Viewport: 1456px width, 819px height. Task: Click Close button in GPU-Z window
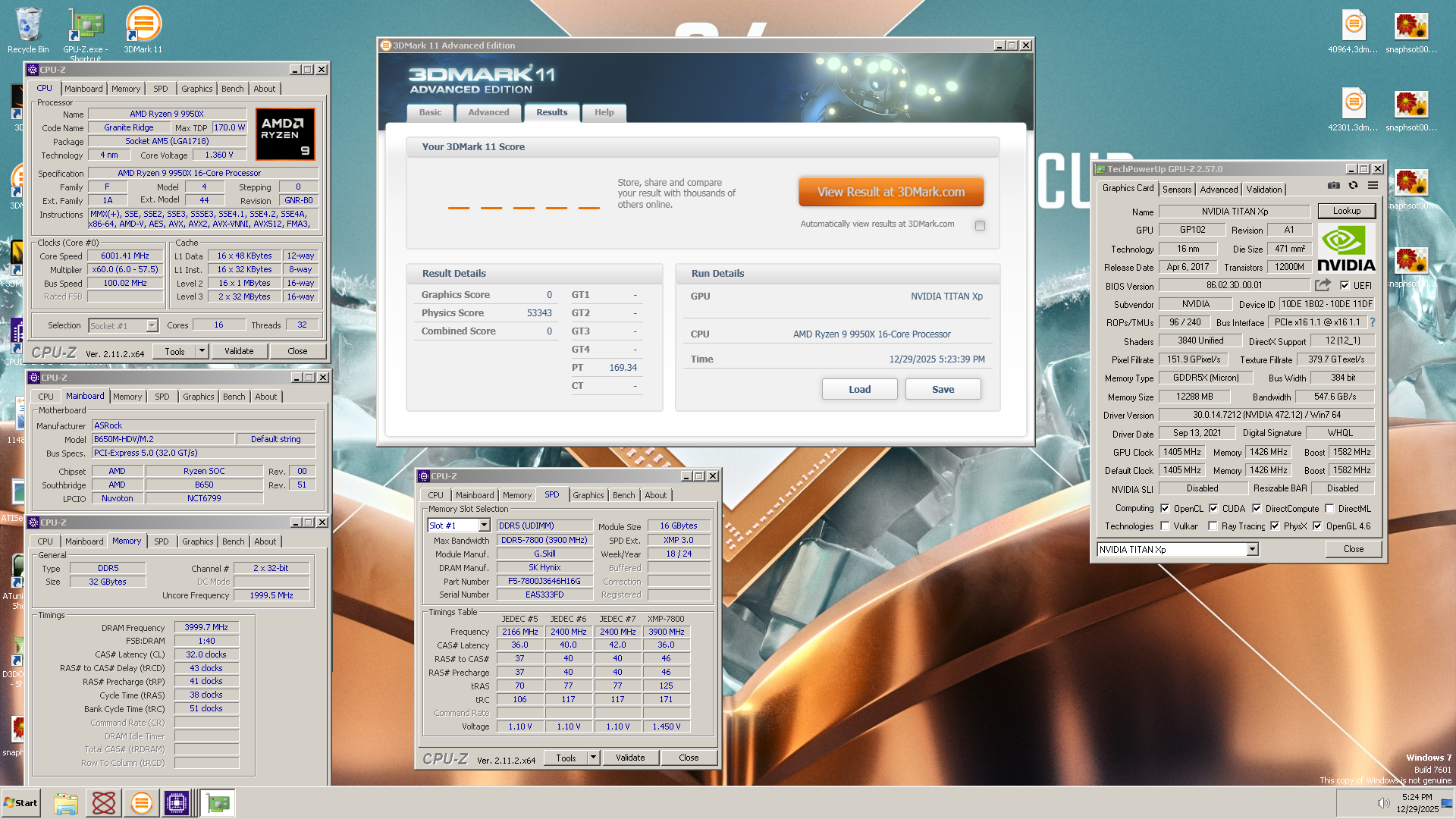(x=1354, y=549)
